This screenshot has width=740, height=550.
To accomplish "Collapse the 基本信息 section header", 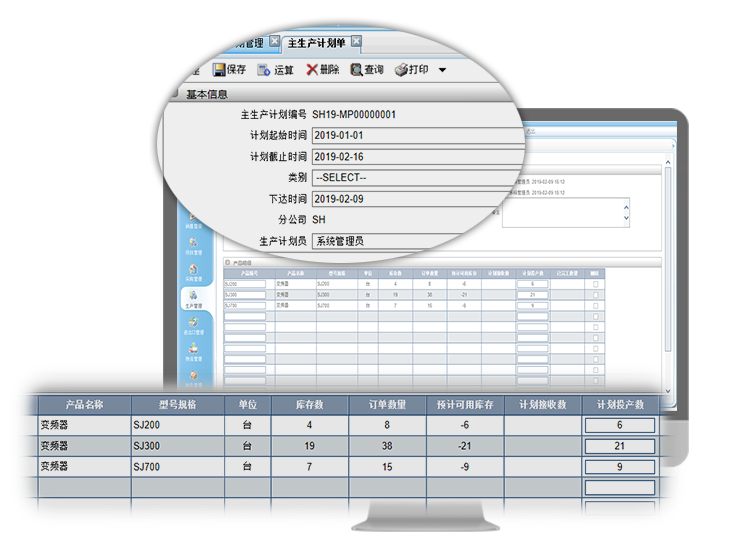I will click(174, 95).
